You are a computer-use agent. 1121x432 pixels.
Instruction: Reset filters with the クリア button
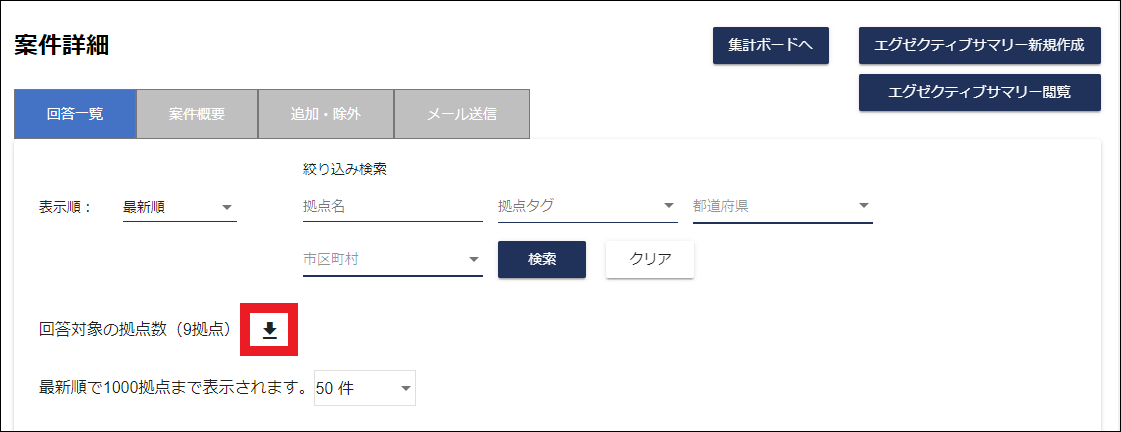(649, 259)
